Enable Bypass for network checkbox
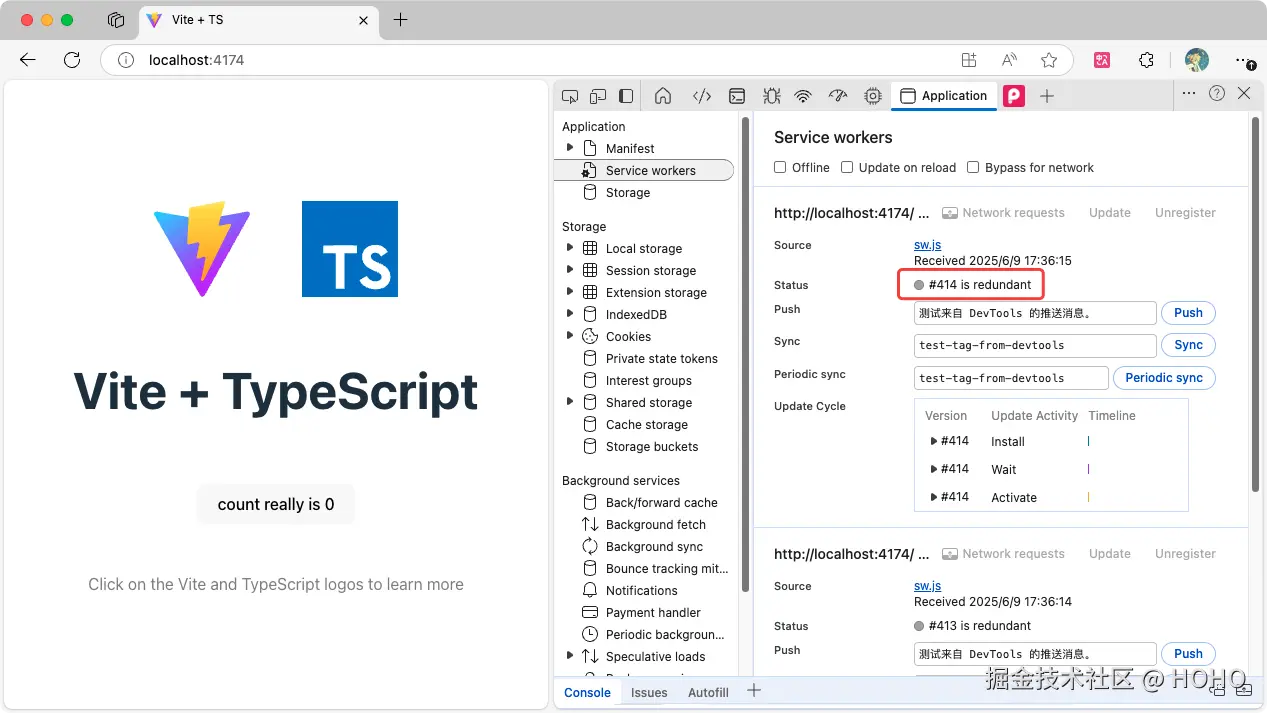The image size is (1267, 713). tap(973, 167)
